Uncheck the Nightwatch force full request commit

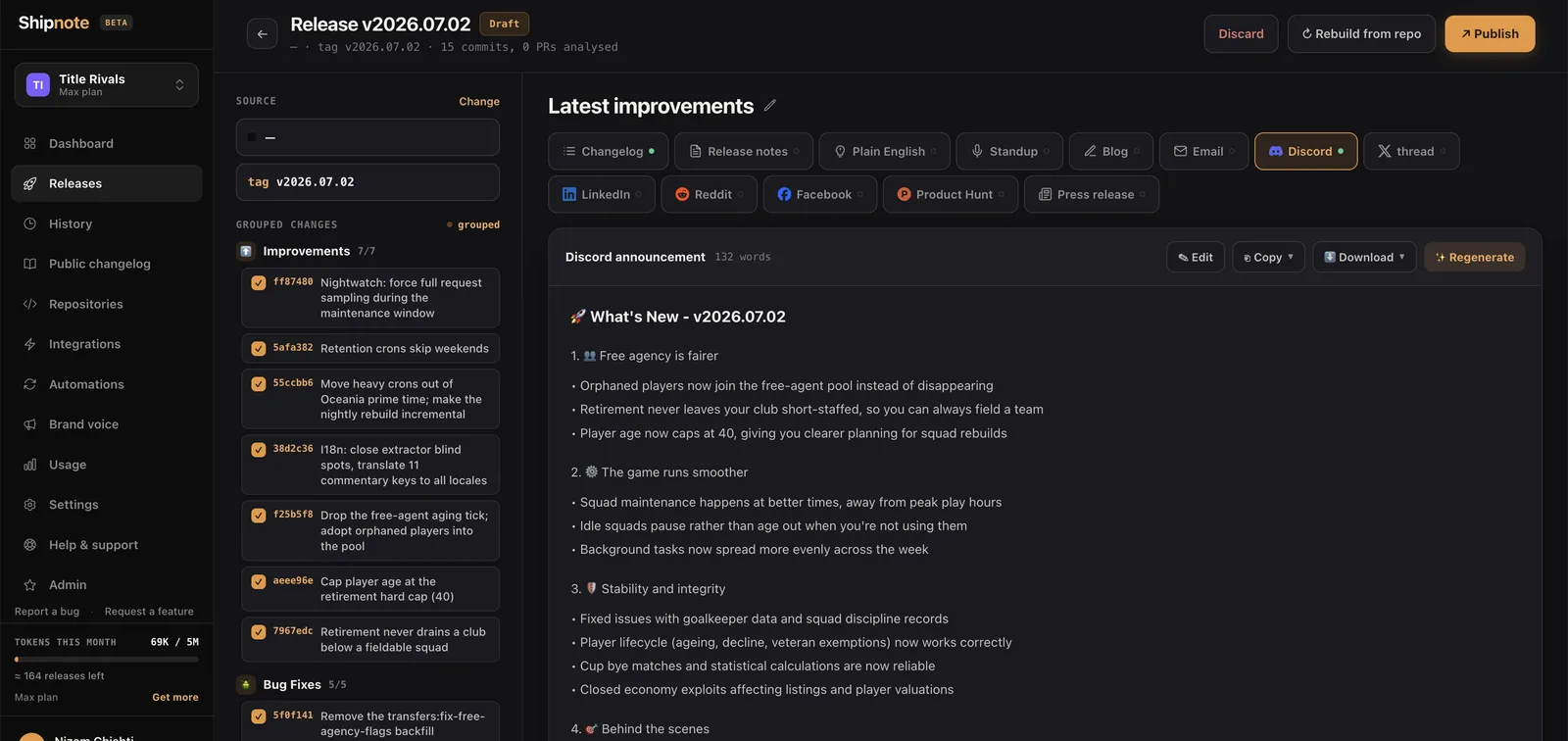[x=259, y=283]
